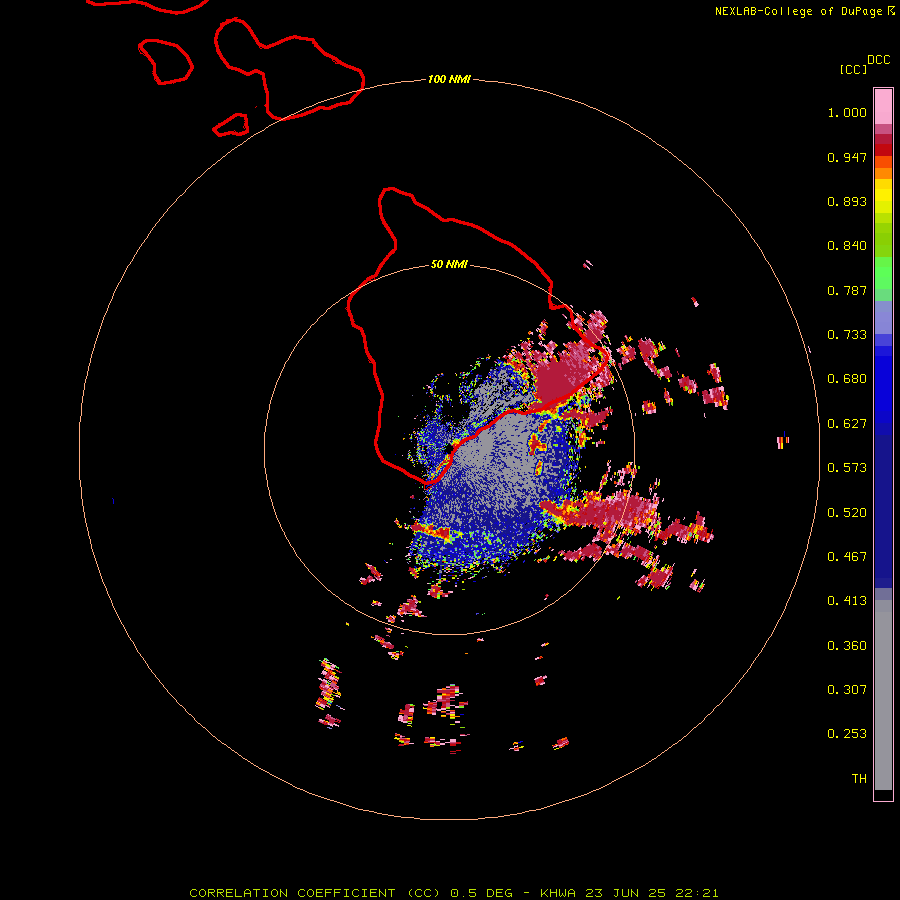Image resolution: width=900 pixels, height=900 pixels.
Task: Click the 0.573 scale value
Action: [x=847, y=468]
